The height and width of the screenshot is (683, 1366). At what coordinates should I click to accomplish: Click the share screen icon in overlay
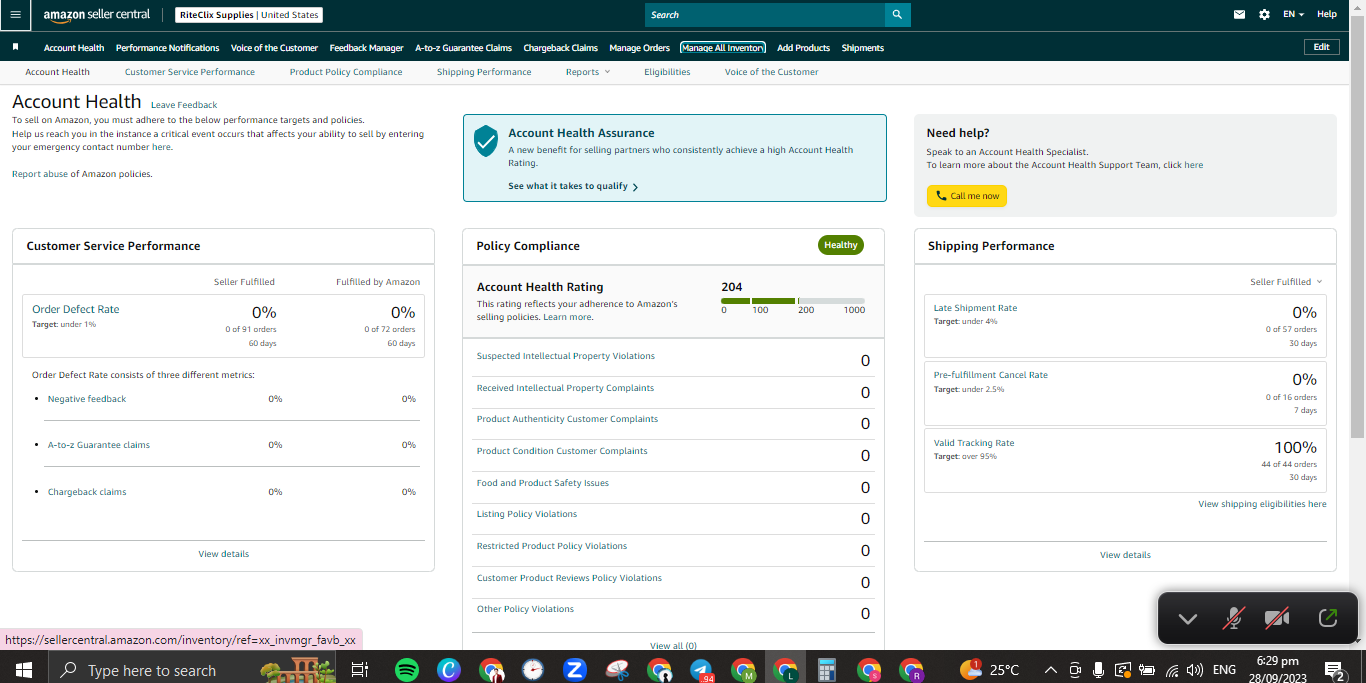pyautogui.click(x=1328, y=618)
